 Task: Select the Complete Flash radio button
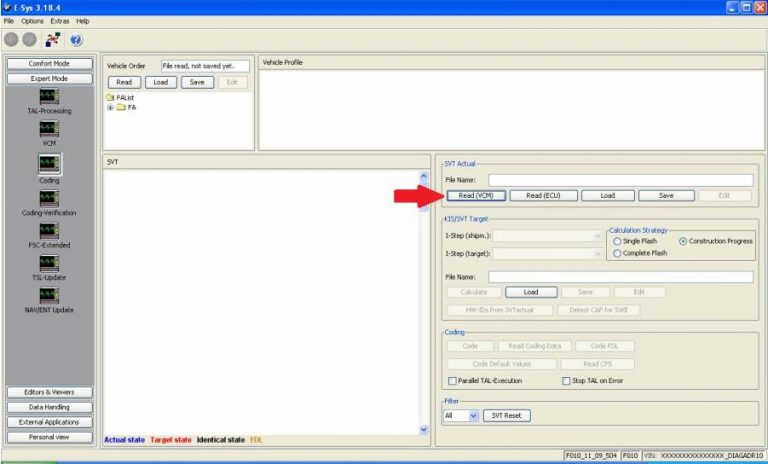pos(617,253)
